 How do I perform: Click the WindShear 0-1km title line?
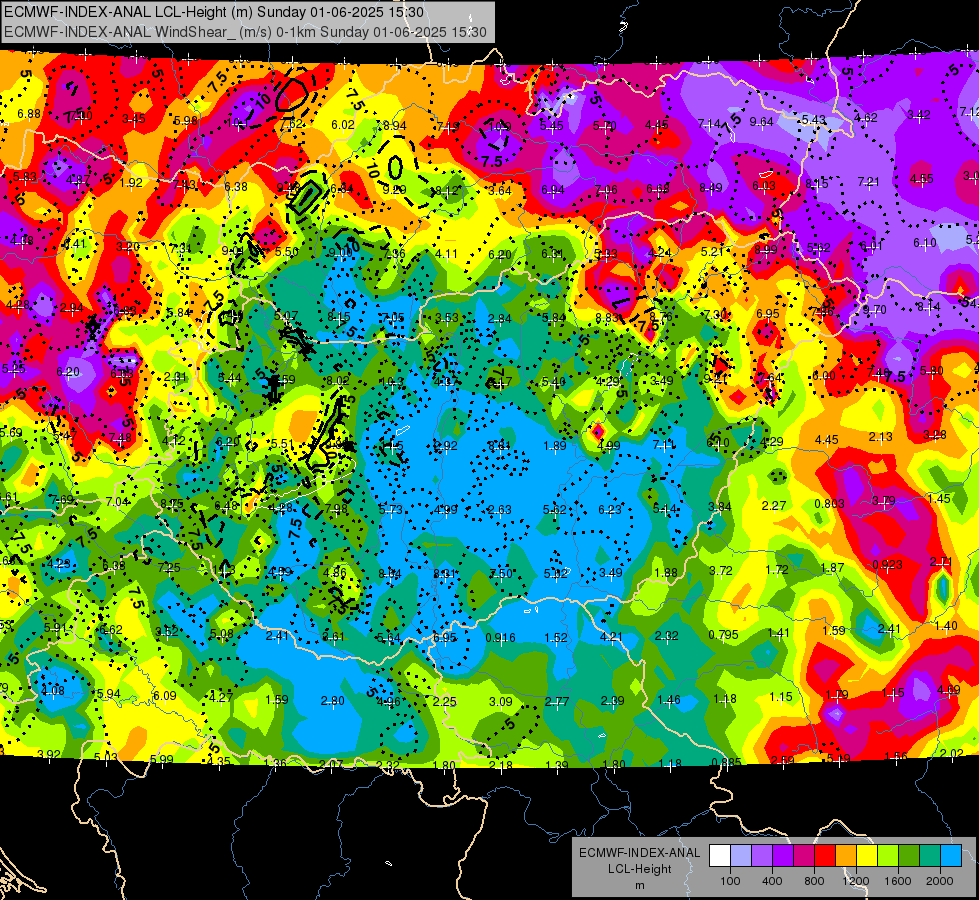click(x=245, y=32)
